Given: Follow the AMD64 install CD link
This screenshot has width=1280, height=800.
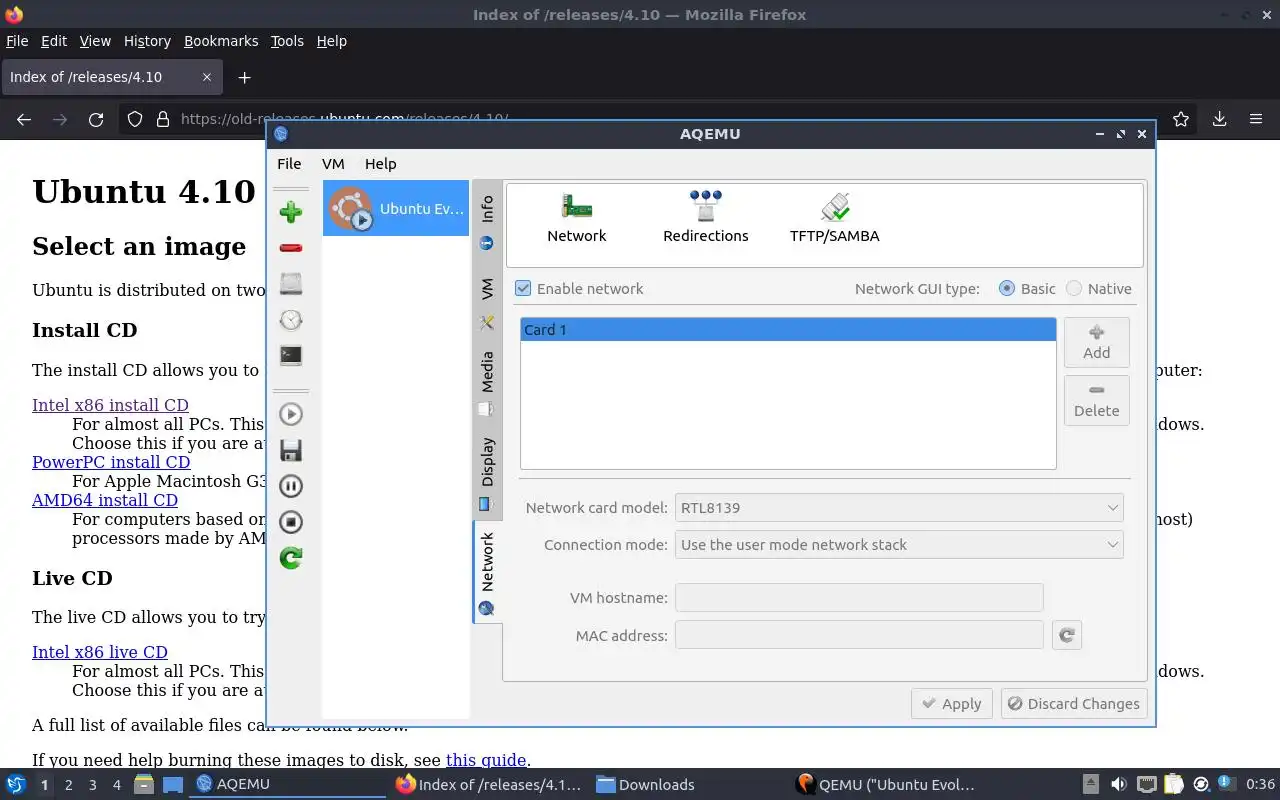Looking at the screenshot, I should (x=105, y=500).
